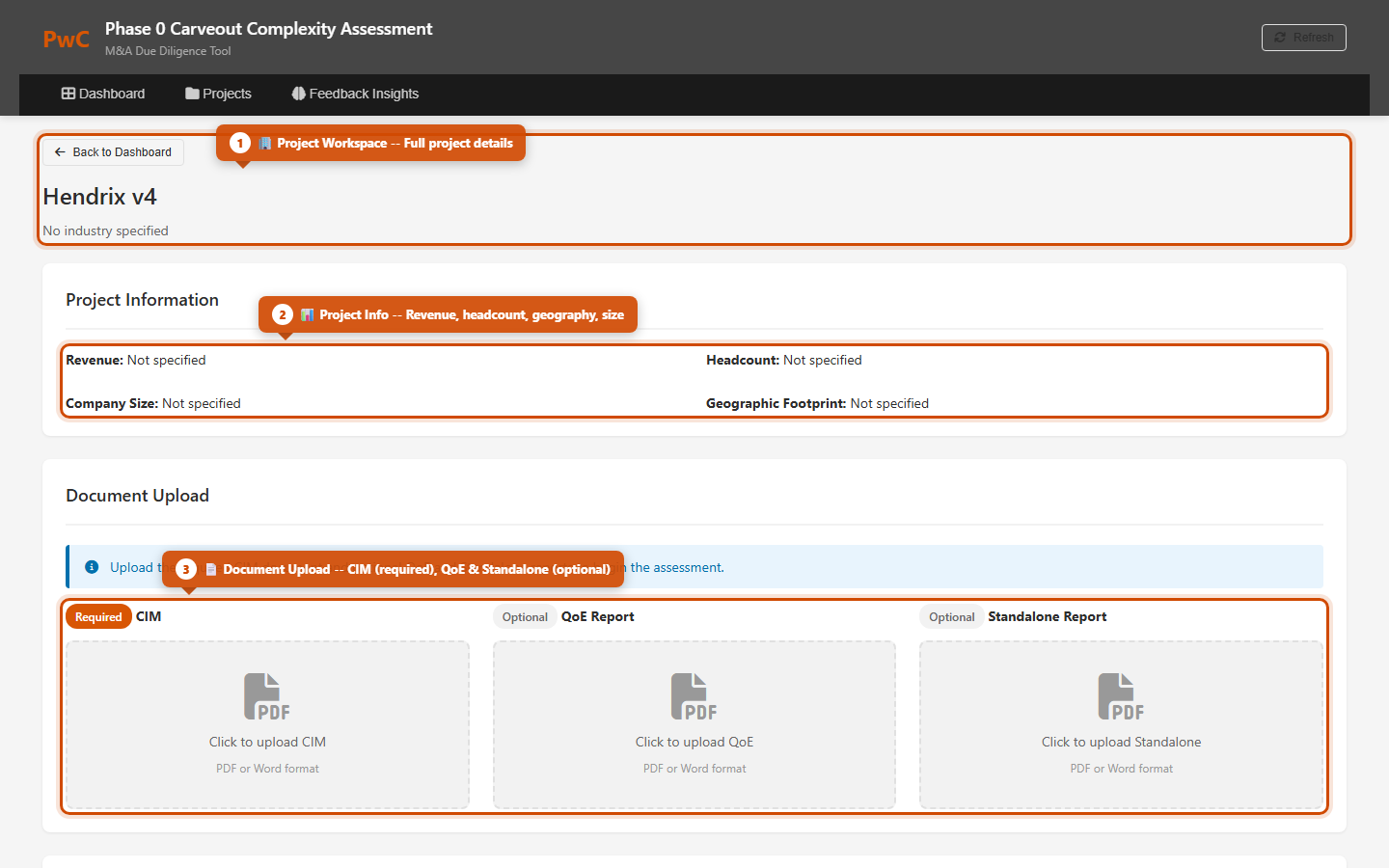The width and height of the screenshot is (1389, 868).
Task: Open the Projects navigation item
Action: (x=218, y=93)
